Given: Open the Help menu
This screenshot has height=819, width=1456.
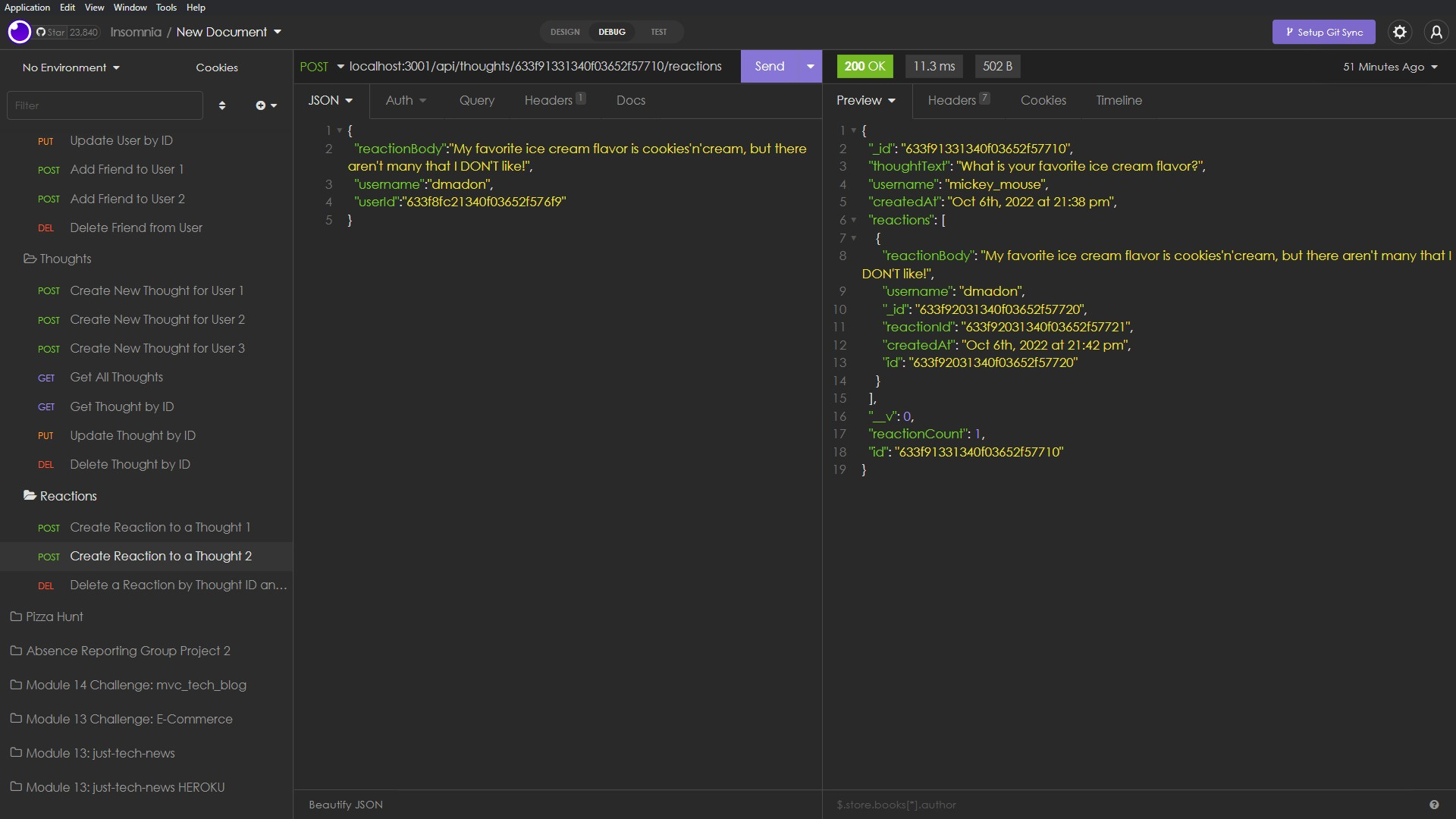Looking at the screenshot, I should (x=196, y=8).
